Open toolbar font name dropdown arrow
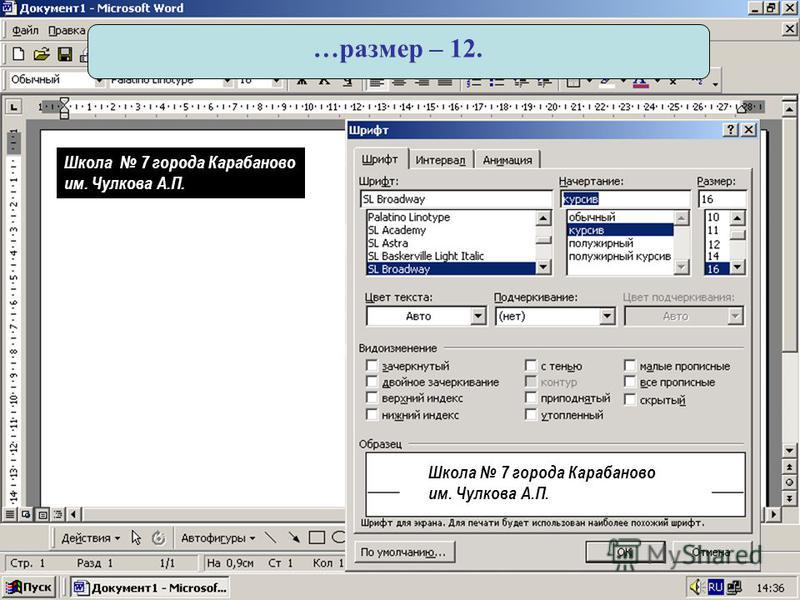This screenshot has width=800, height=600. 228,82
